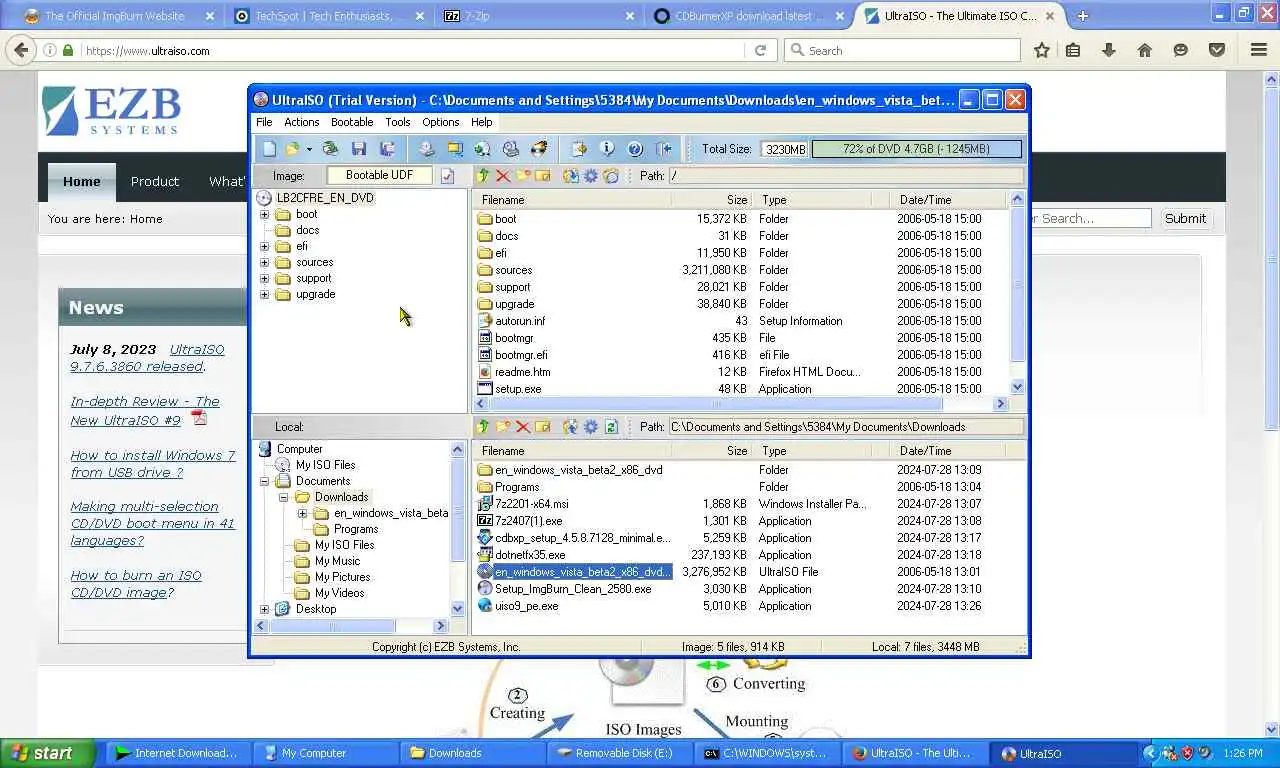The width and height of the screenshot is (1280, 768).
Task: Click gear properties icon in Local pane toolbar
Action: [591, 427]
